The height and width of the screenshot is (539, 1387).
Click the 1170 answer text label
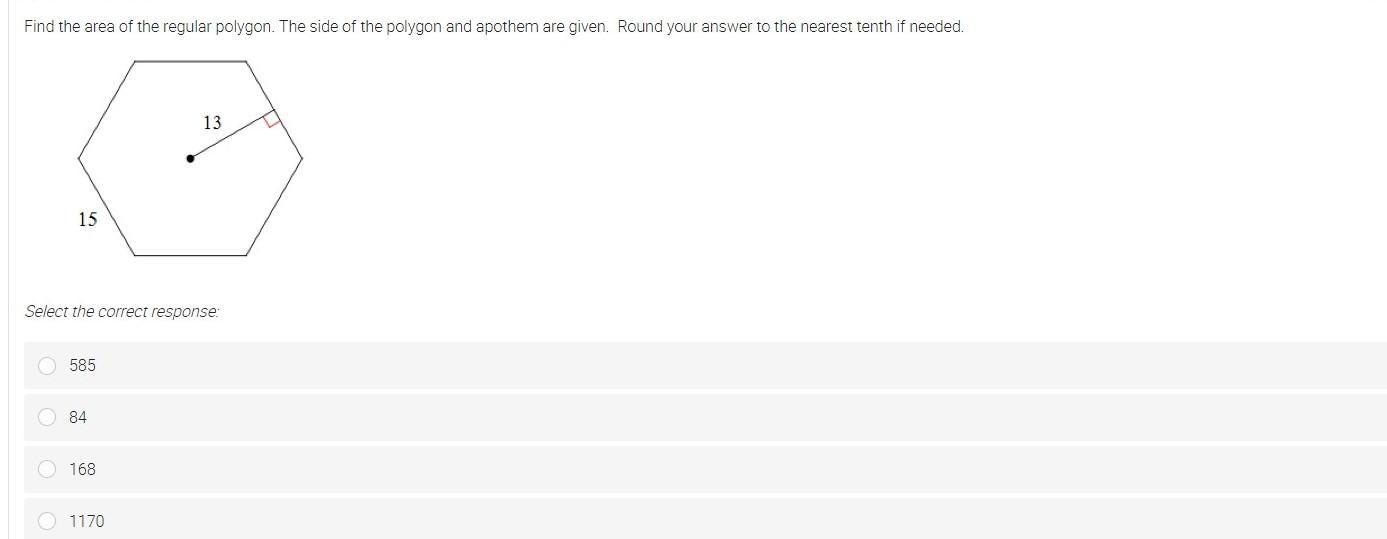[87, 521]
